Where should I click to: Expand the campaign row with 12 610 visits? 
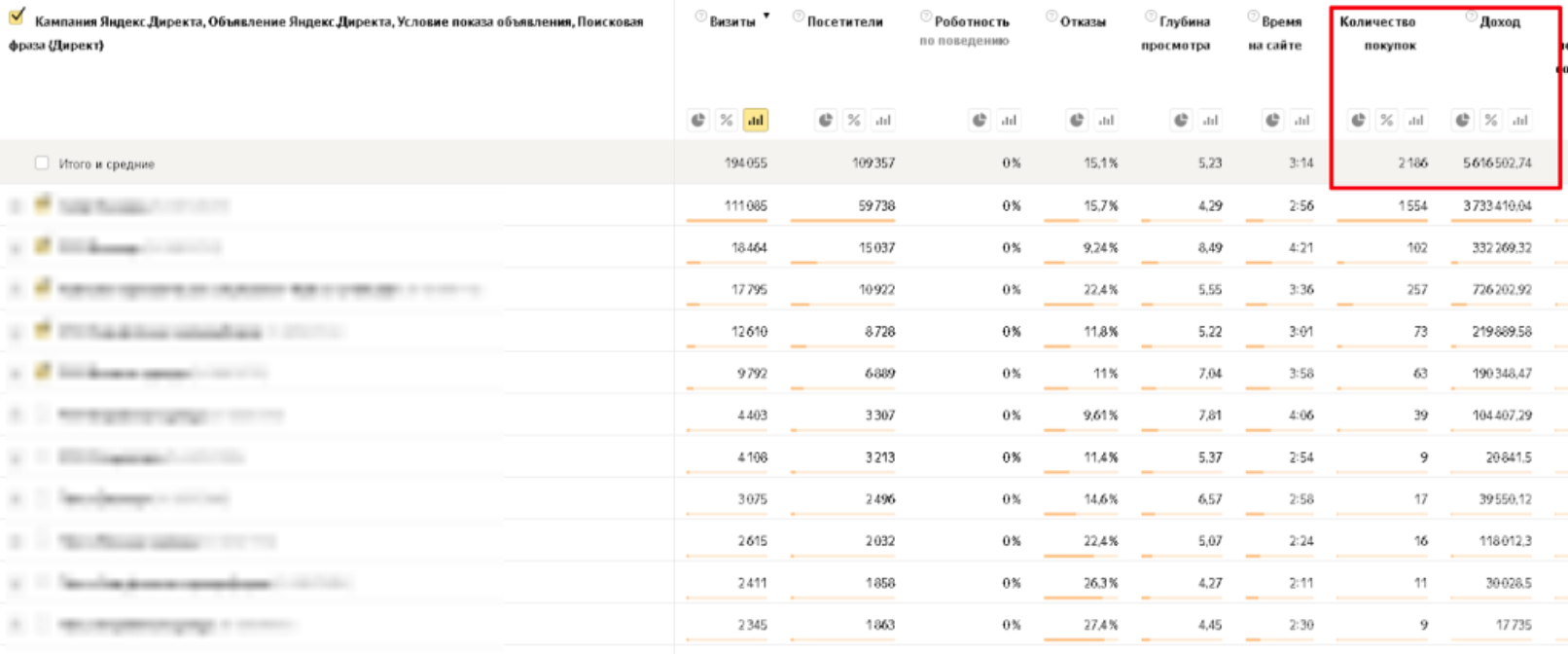point(15,332)
